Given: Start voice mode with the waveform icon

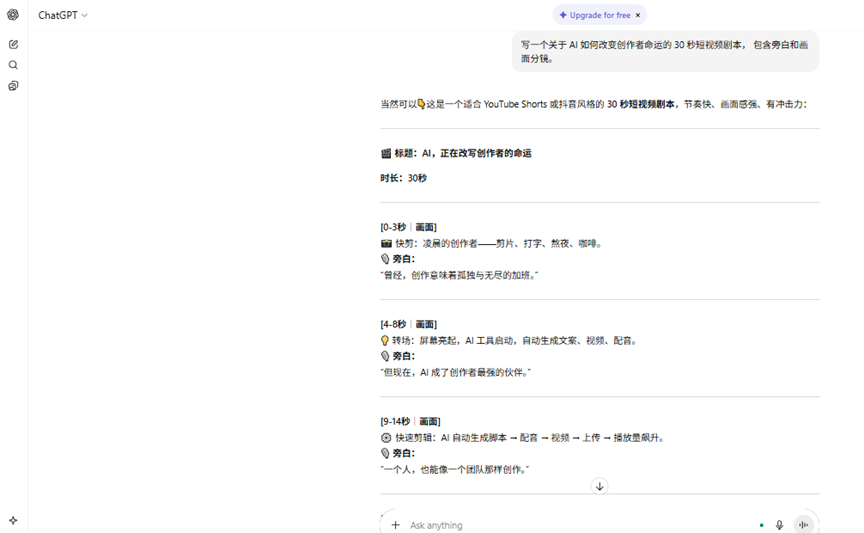Looking at the screenshot, I should [x=803, y=525].
